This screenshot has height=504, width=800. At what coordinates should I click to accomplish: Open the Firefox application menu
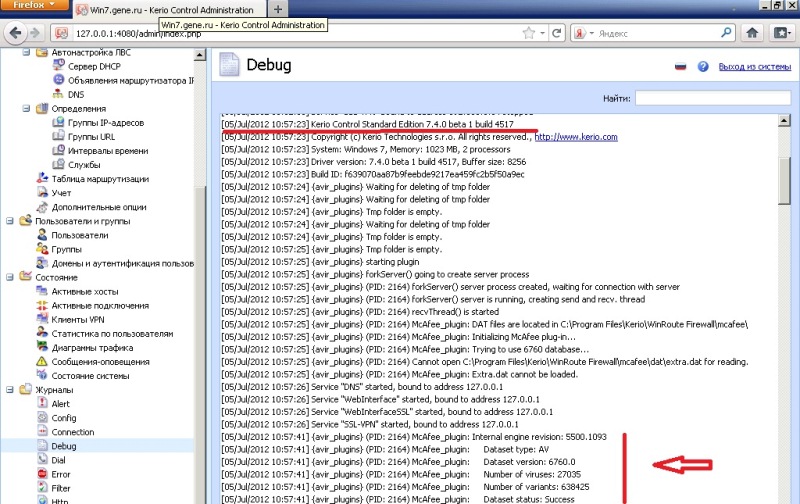tap(29, 7)
